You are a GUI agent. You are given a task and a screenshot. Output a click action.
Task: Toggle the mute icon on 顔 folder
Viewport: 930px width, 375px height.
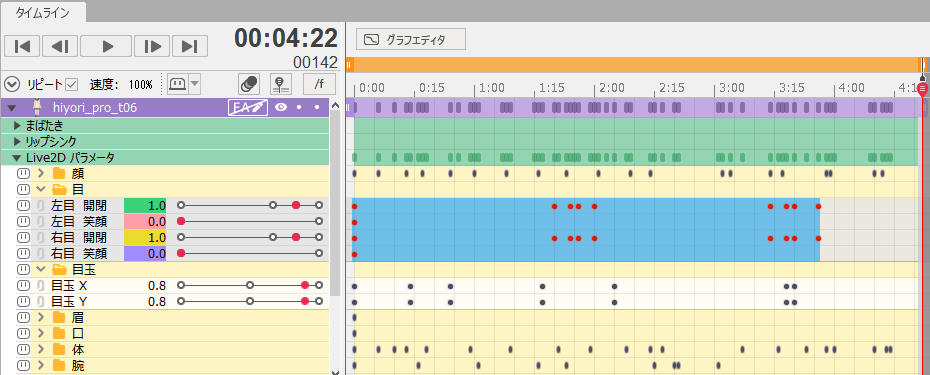pyautogui.click(x=23, y=173)
